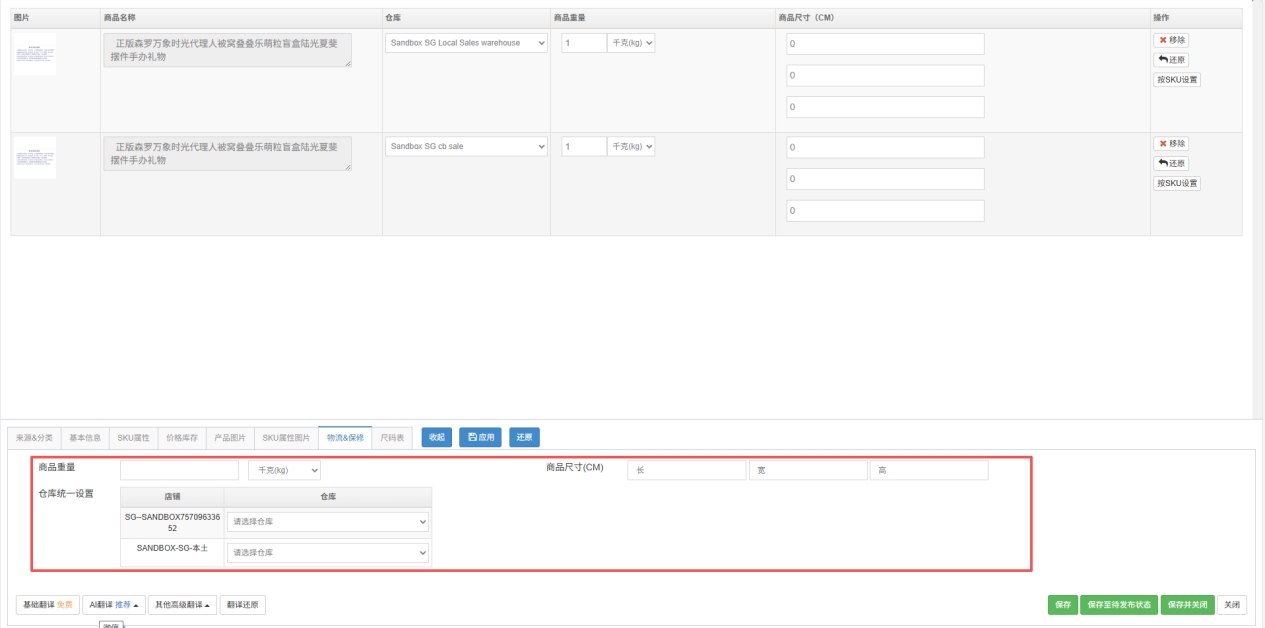
Task: Open the Sandbox SG Local Sales warehouse dropdown
Action: tap(466, 43)
